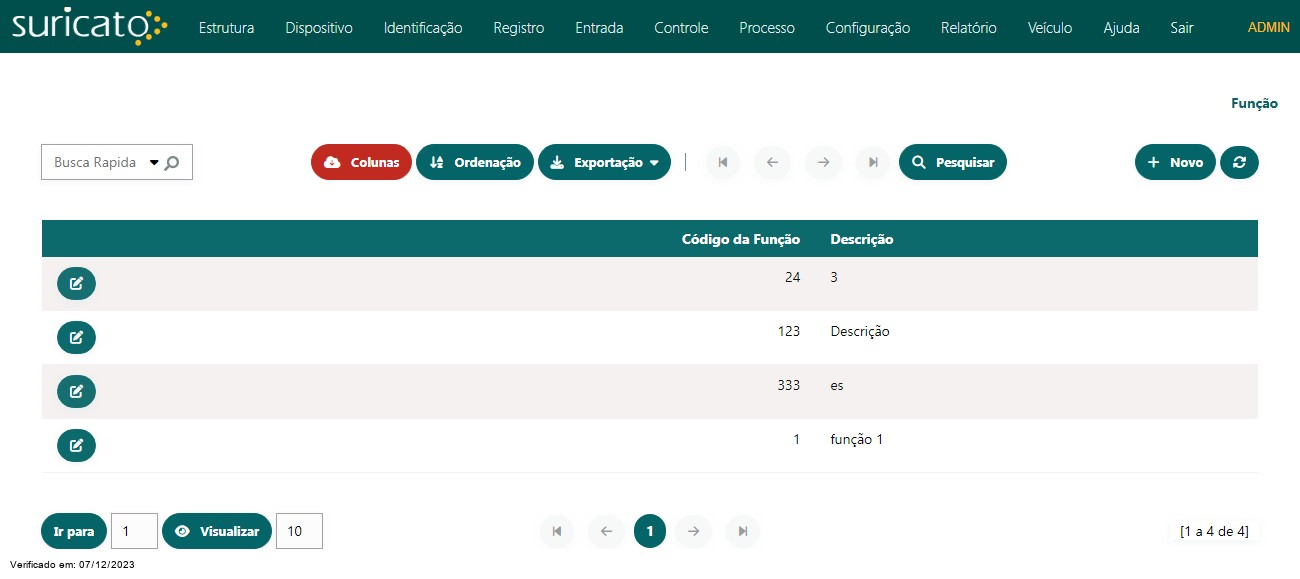Open the Relatório menu

(x=968, y=28)
